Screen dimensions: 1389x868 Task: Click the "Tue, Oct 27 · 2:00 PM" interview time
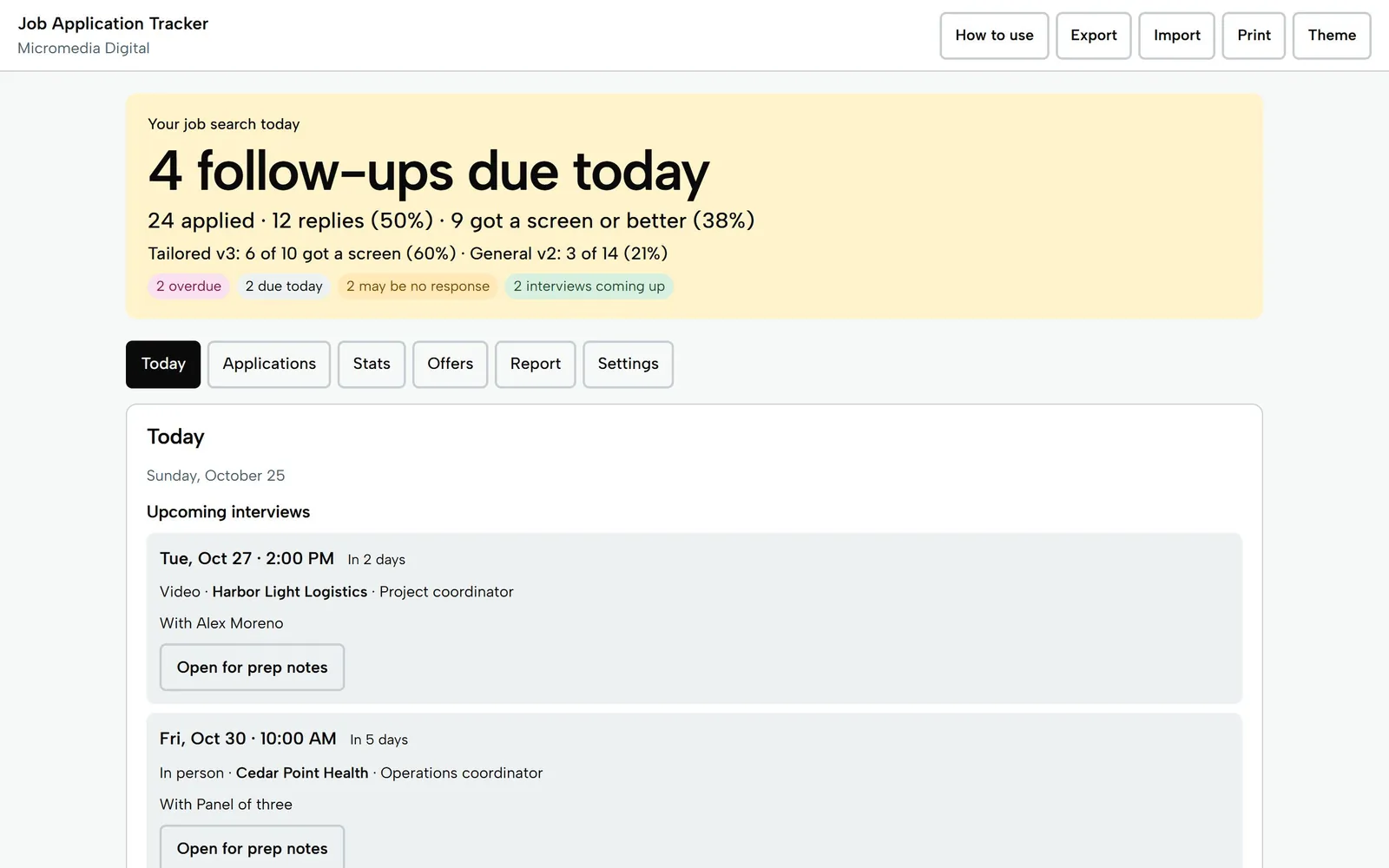pyautogui.click(x=247, y=559)
